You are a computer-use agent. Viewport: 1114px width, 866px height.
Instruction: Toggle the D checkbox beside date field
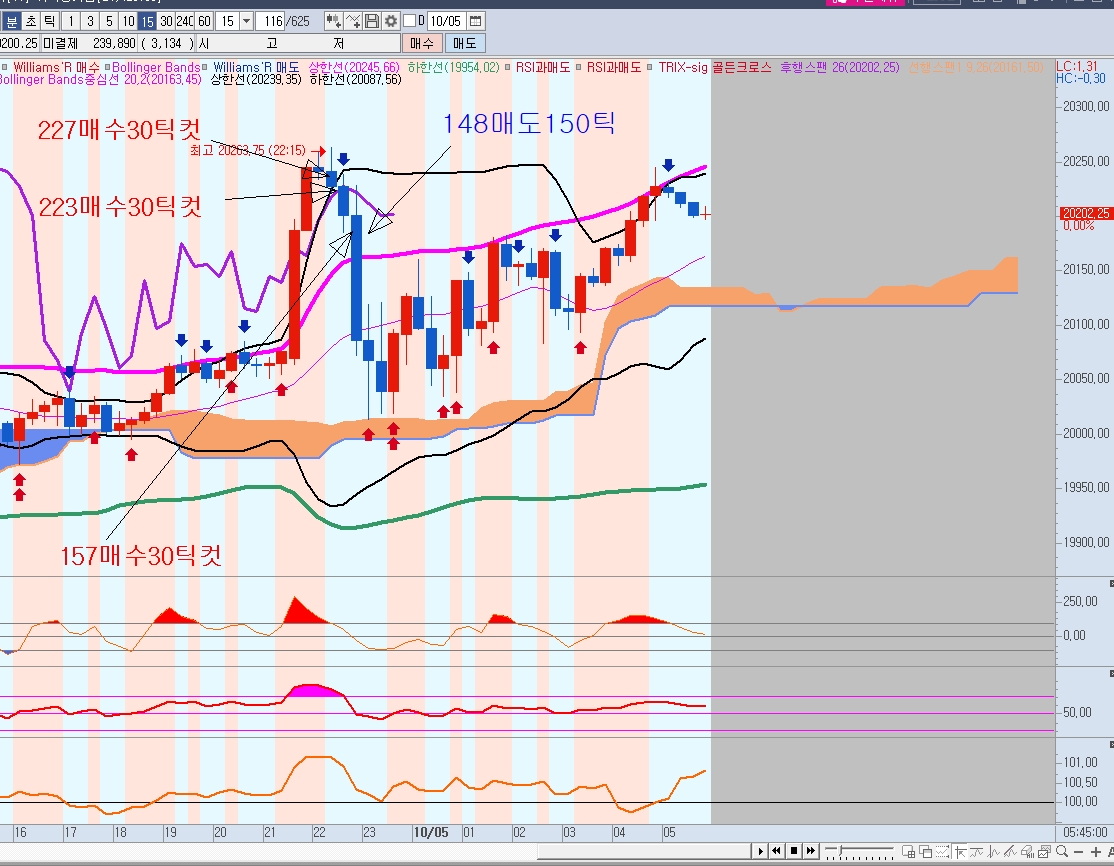tap(409, 21)
